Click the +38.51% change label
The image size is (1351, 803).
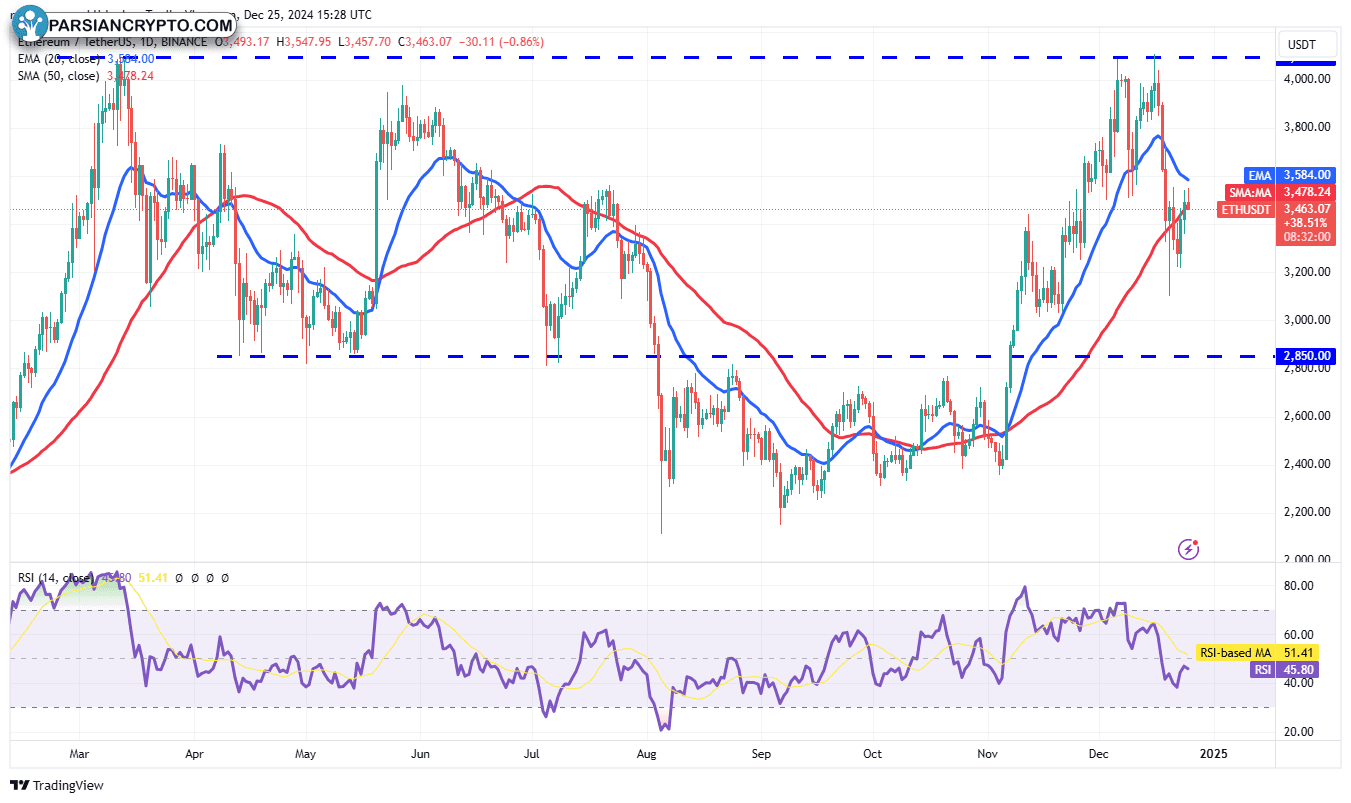point(1306,223)
